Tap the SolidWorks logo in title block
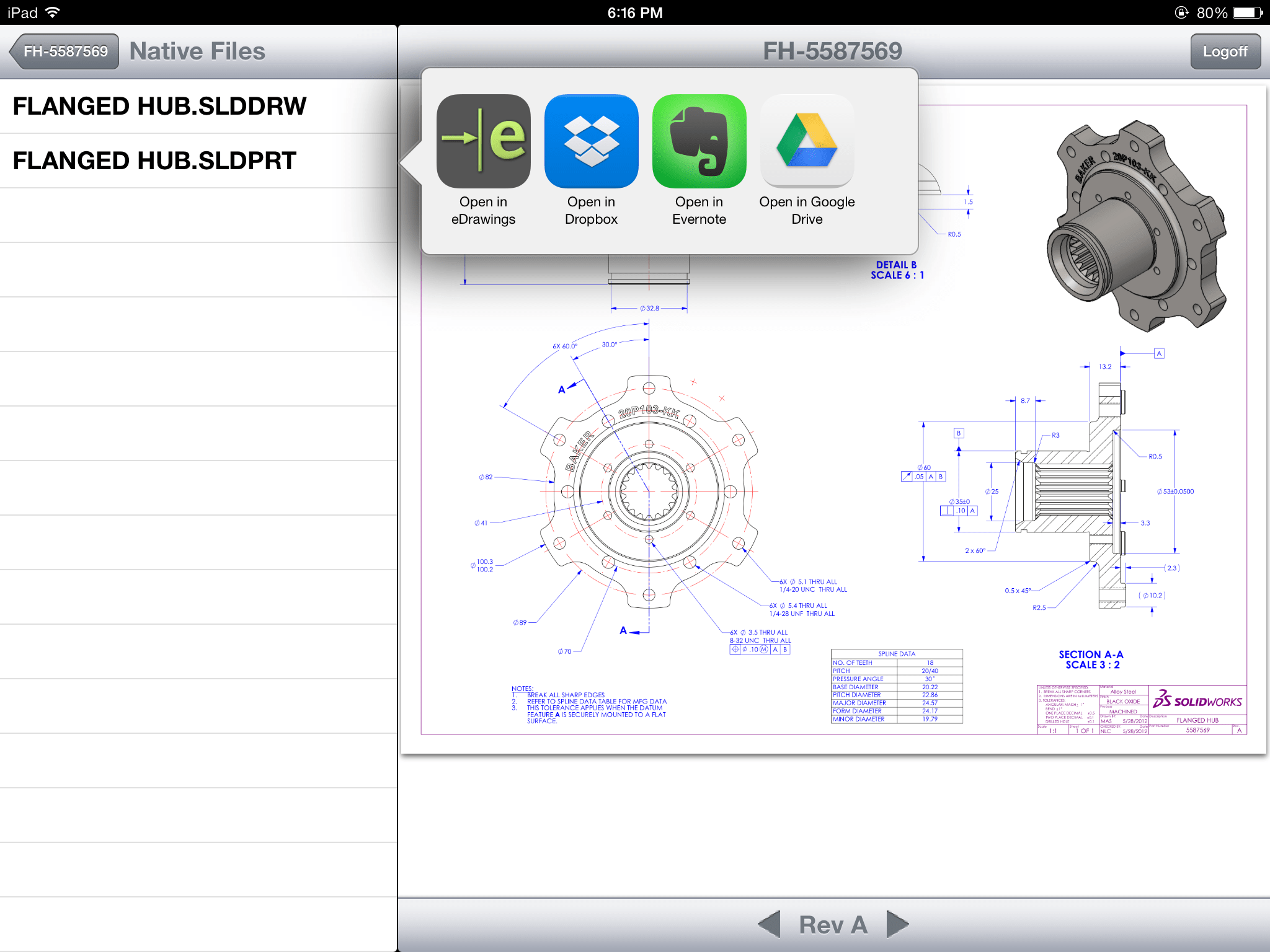 tap(1197, 700)
